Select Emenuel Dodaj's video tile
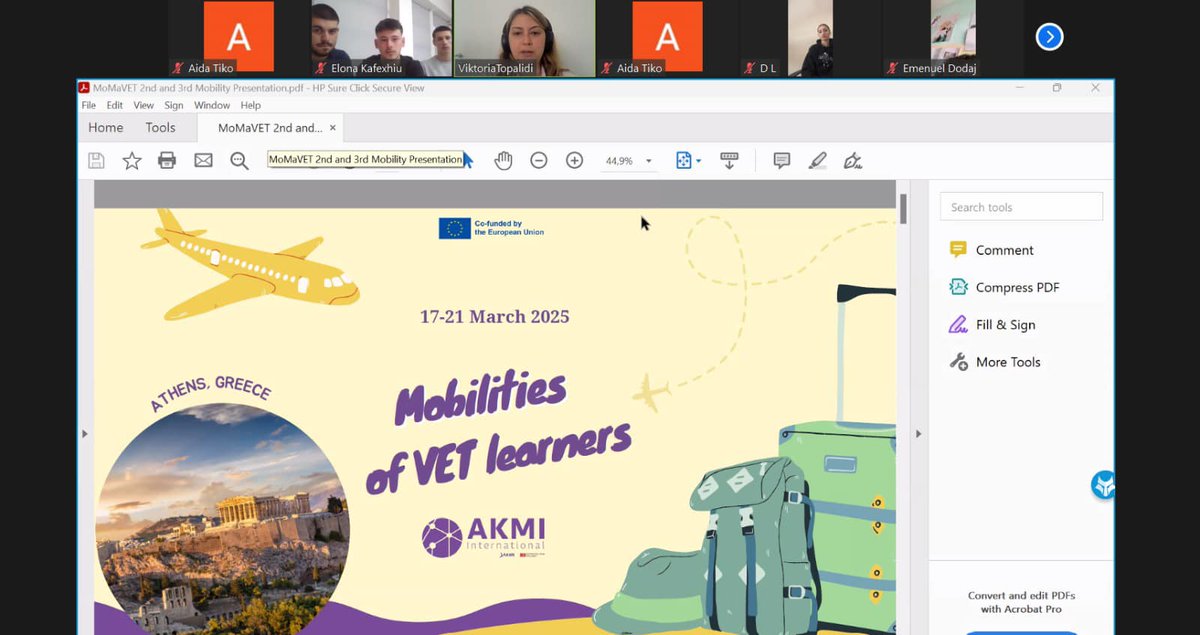 tap(953, 38)
